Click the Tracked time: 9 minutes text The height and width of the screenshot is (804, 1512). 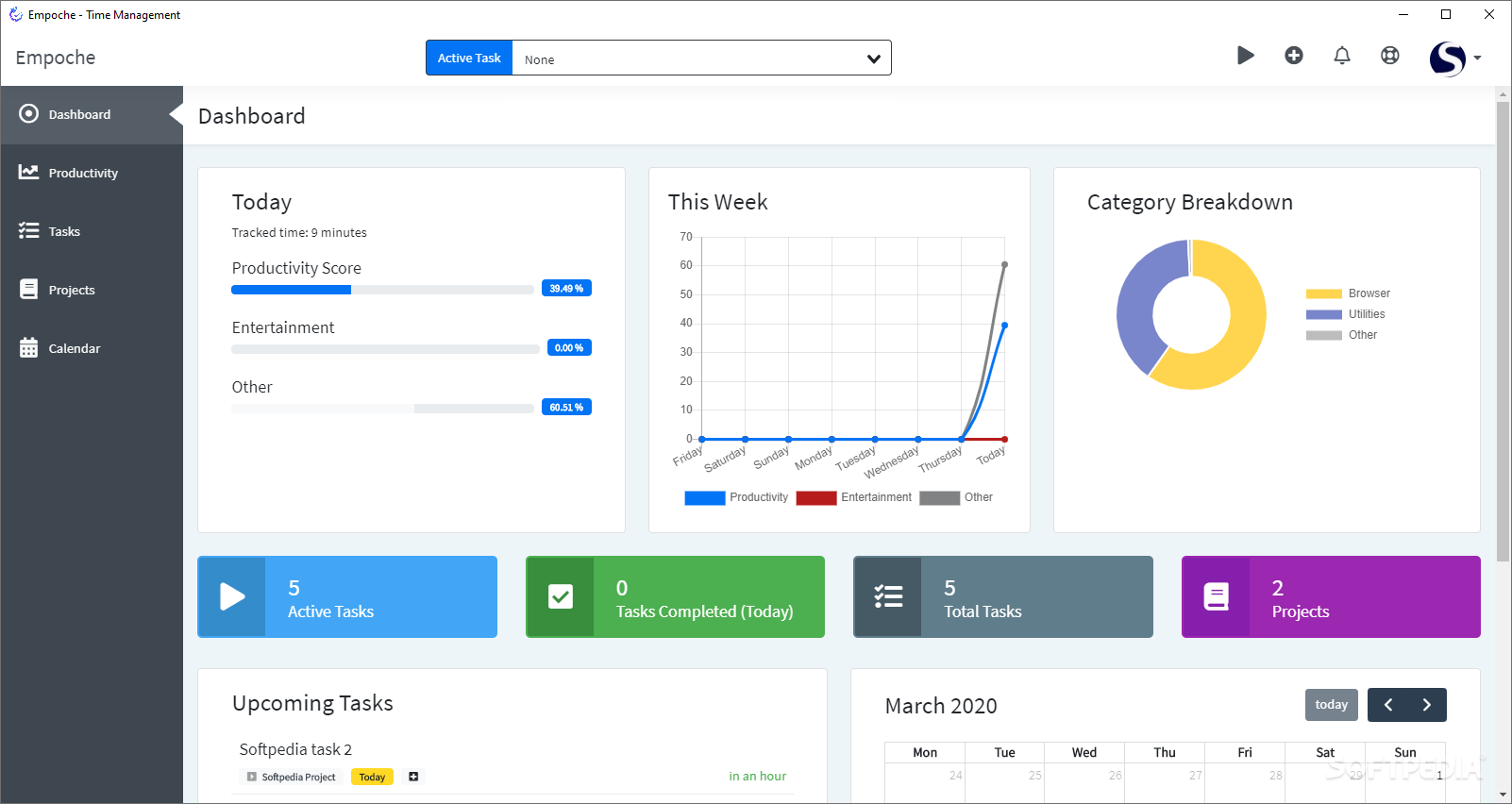[299, 233]
